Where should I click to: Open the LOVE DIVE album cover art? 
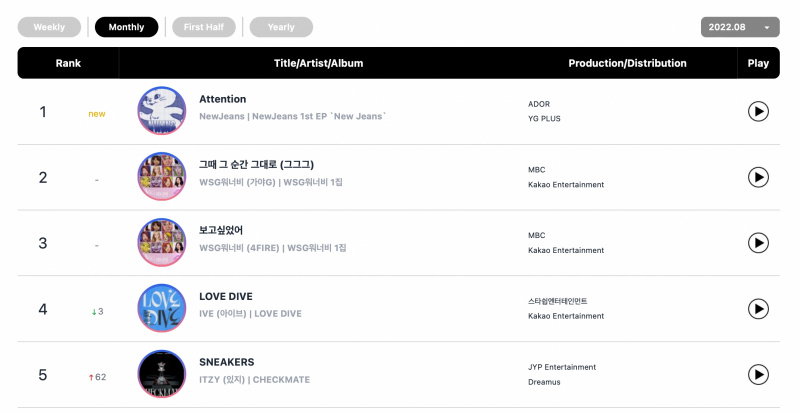[x=162, y=308]
